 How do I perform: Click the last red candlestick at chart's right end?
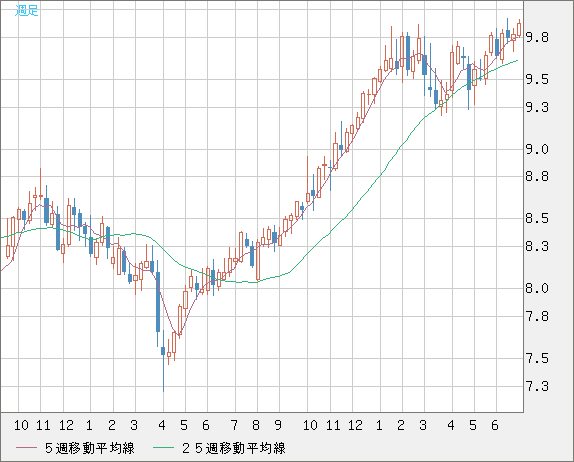point(519,29)
